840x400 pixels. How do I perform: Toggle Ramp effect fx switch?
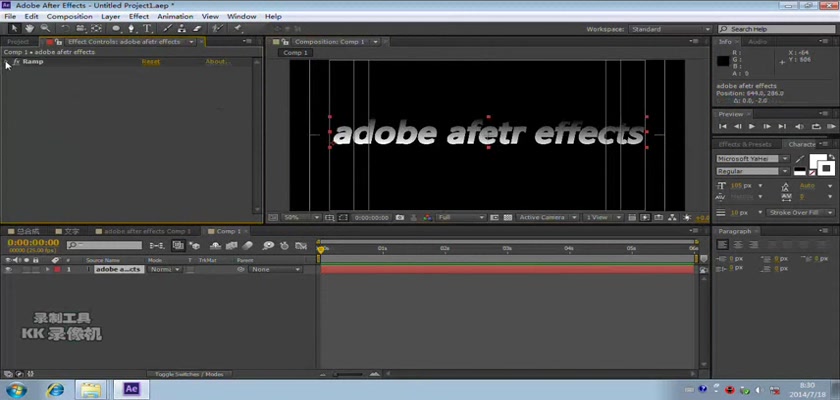[x=16, y=62]
